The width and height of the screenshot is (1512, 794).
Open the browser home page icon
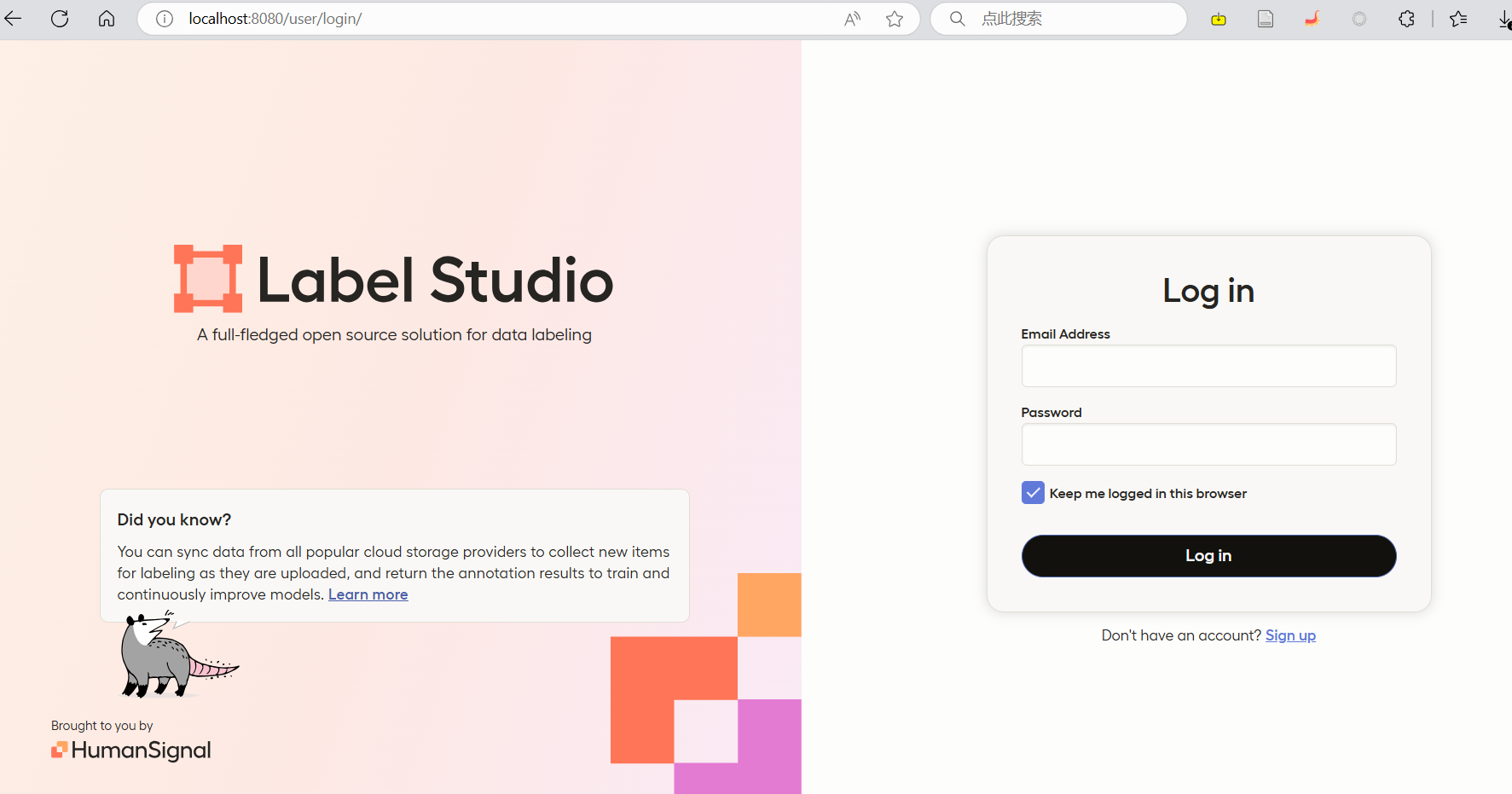click(x=107, y=19)
